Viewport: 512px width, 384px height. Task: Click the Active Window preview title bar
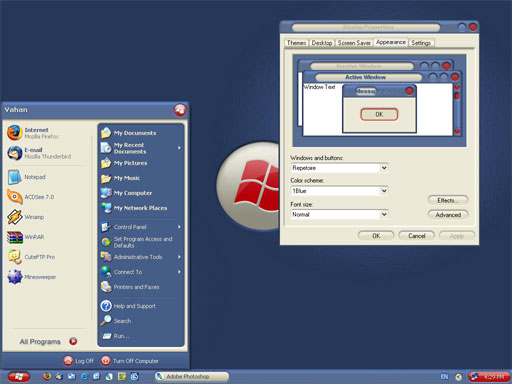(368, 77)
